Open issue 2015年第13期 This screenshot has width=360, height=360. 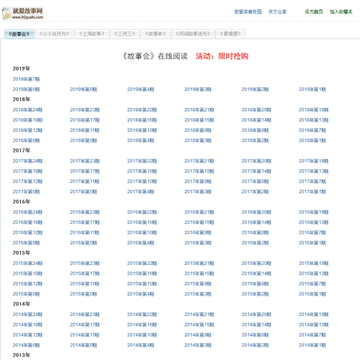[314, 273]
